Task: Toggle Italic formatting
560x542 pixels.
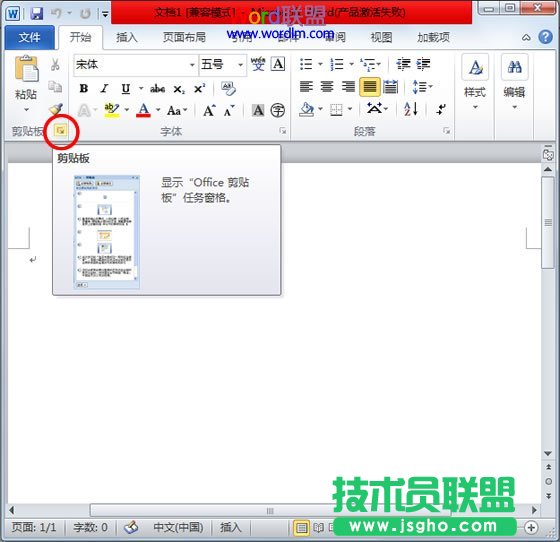Action: tap(104, 89)
